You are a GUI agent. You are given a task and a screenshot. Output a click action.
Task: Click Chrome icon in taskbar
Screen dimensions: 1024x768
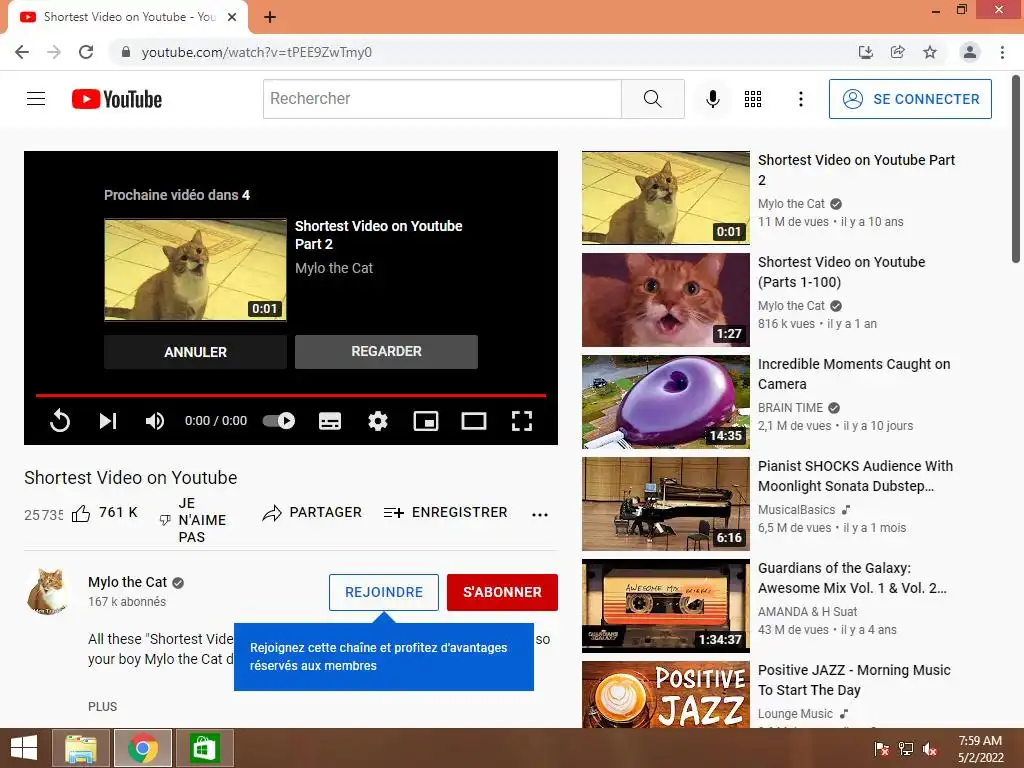click(142, 748)
